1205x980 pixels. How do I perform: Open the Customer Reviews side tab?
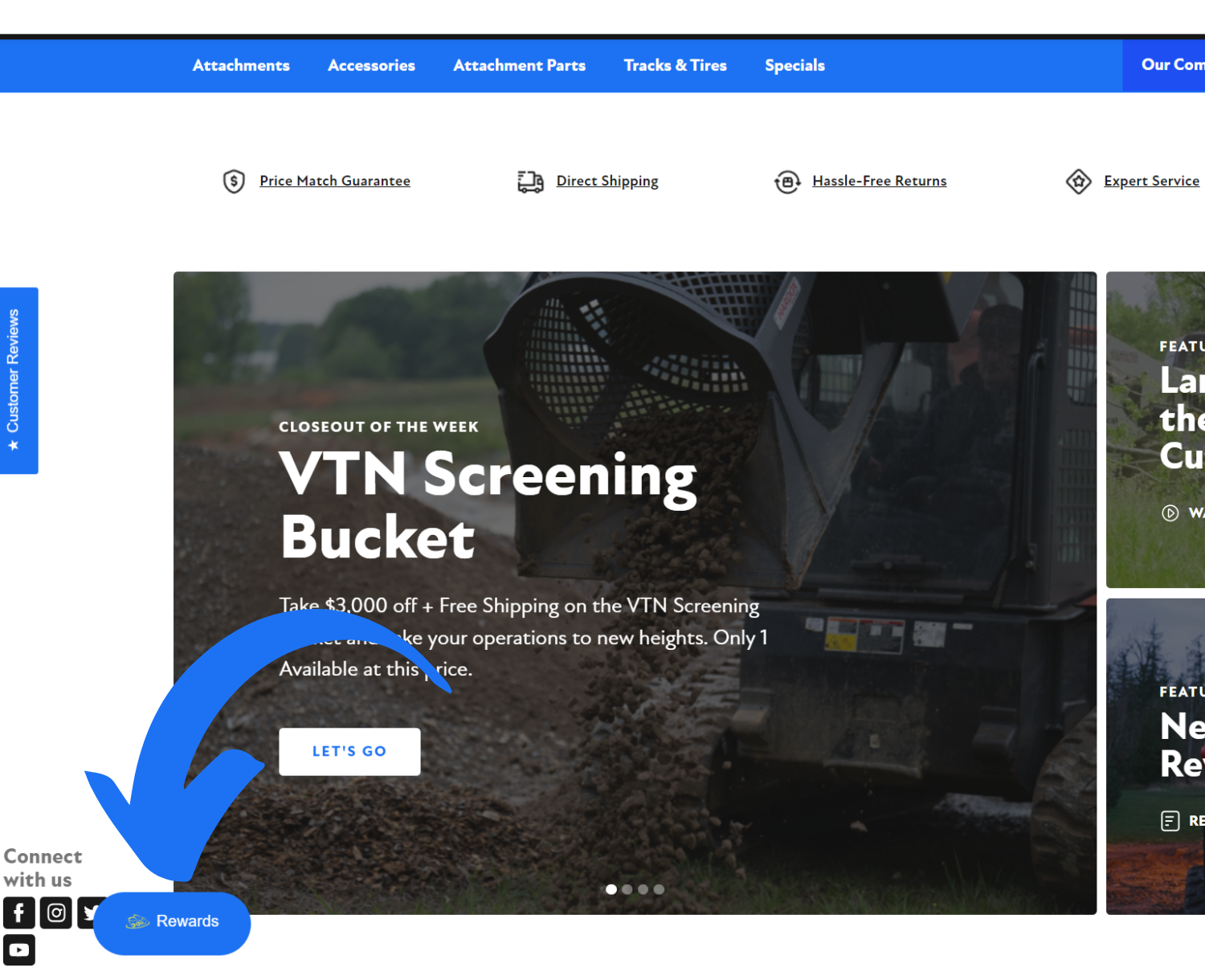18,381
